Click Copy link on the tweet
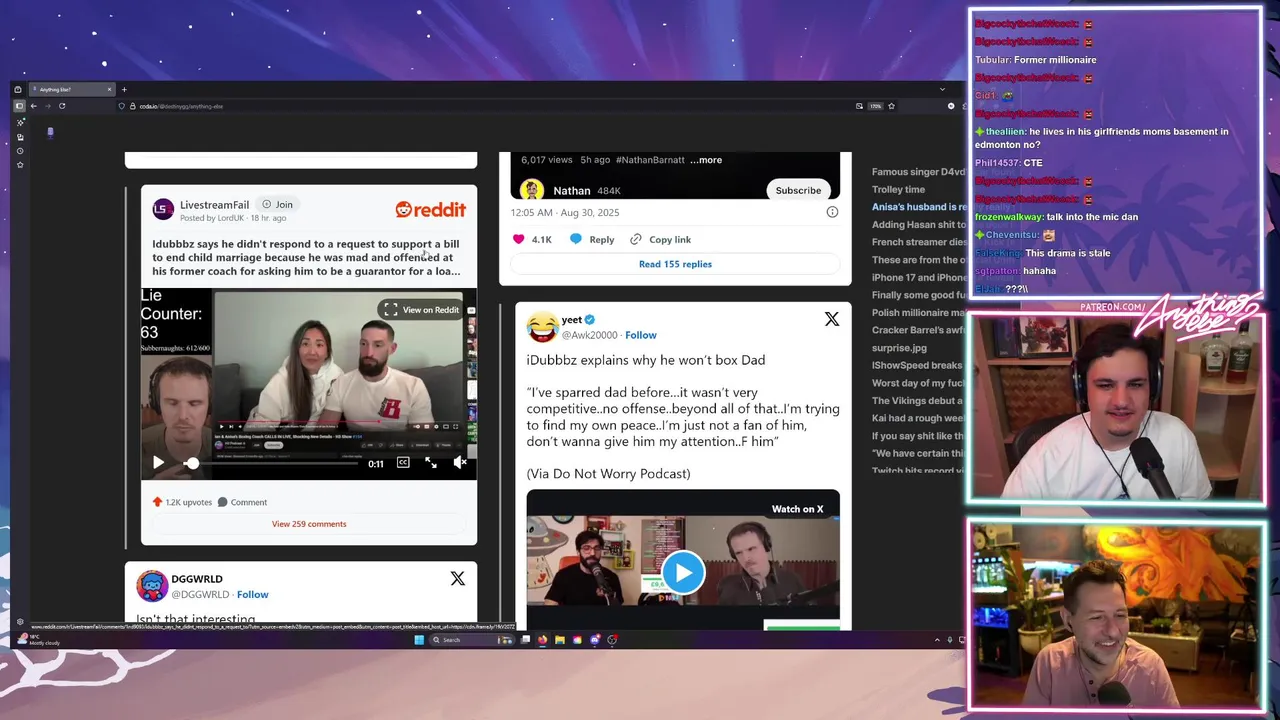Viewport: 1280px width, 720px height. pos(660,239)
